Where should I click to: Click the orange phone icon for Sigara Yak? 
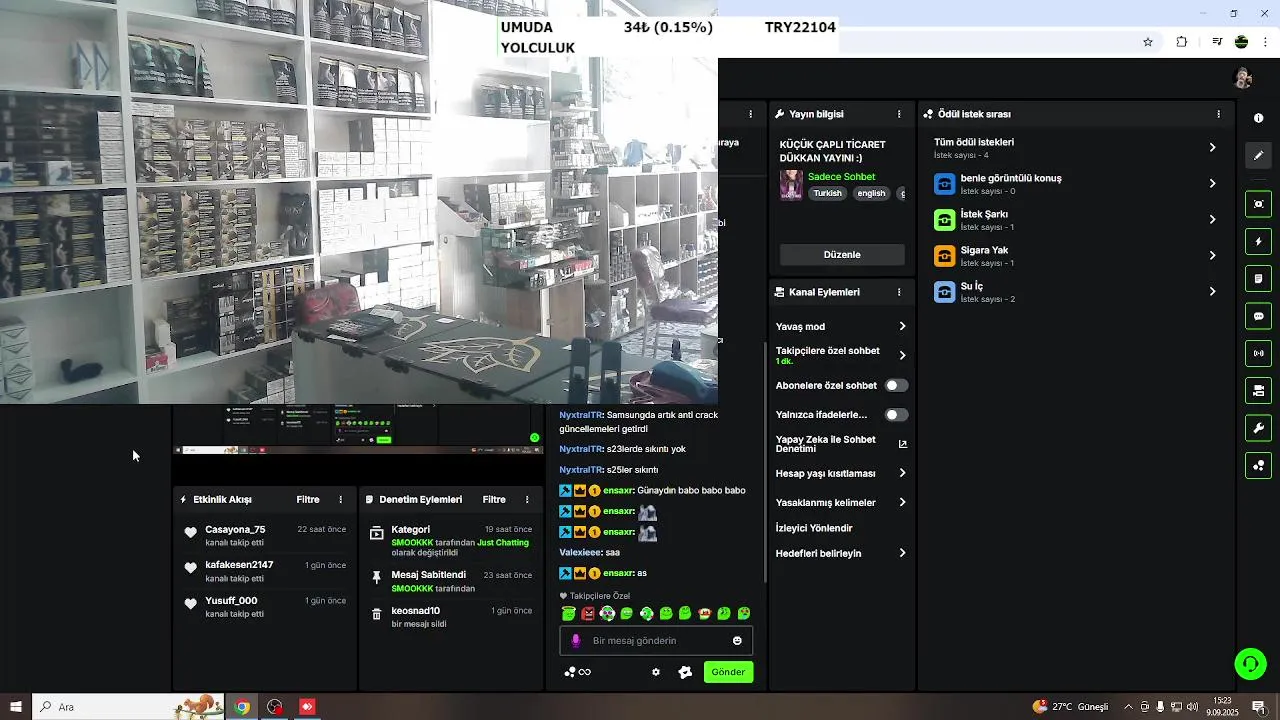click(944, 256)
